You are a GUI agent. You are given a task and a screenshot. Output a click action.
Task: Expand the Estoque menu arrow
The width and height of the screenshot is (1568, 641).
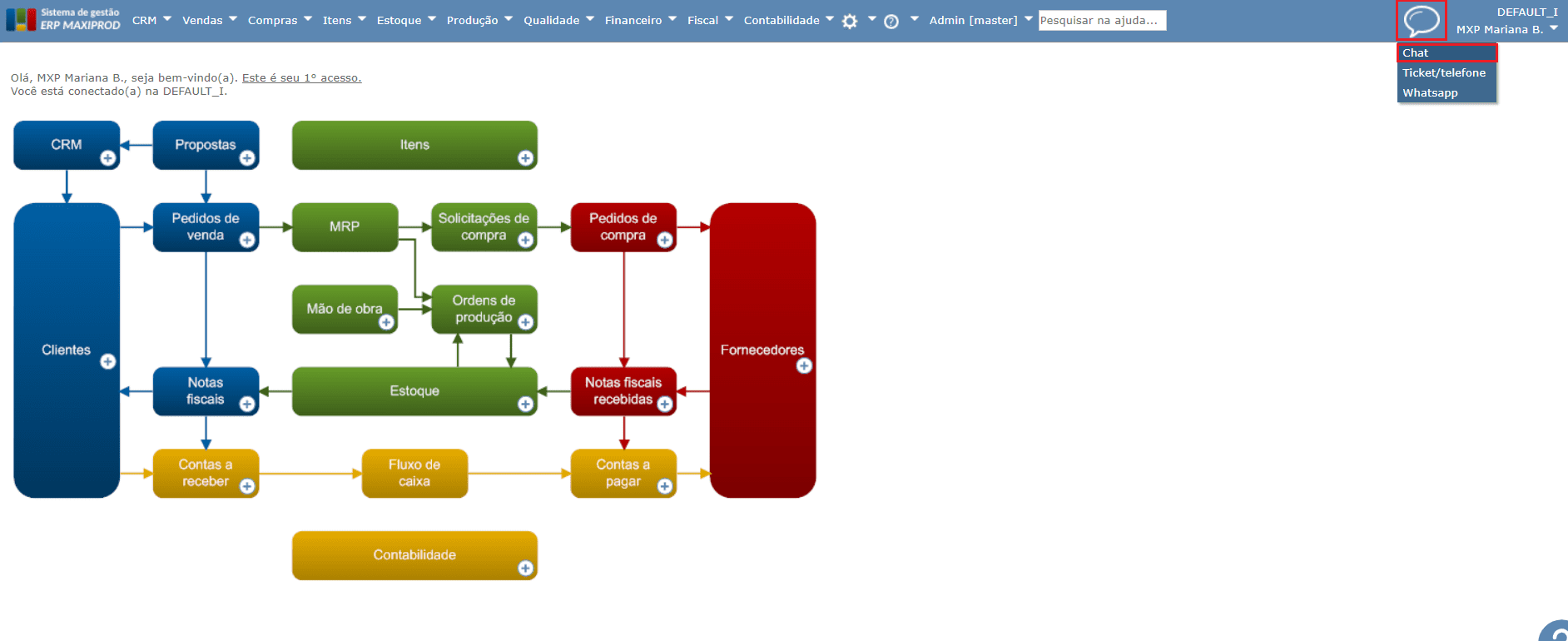(x=432, y=18)
